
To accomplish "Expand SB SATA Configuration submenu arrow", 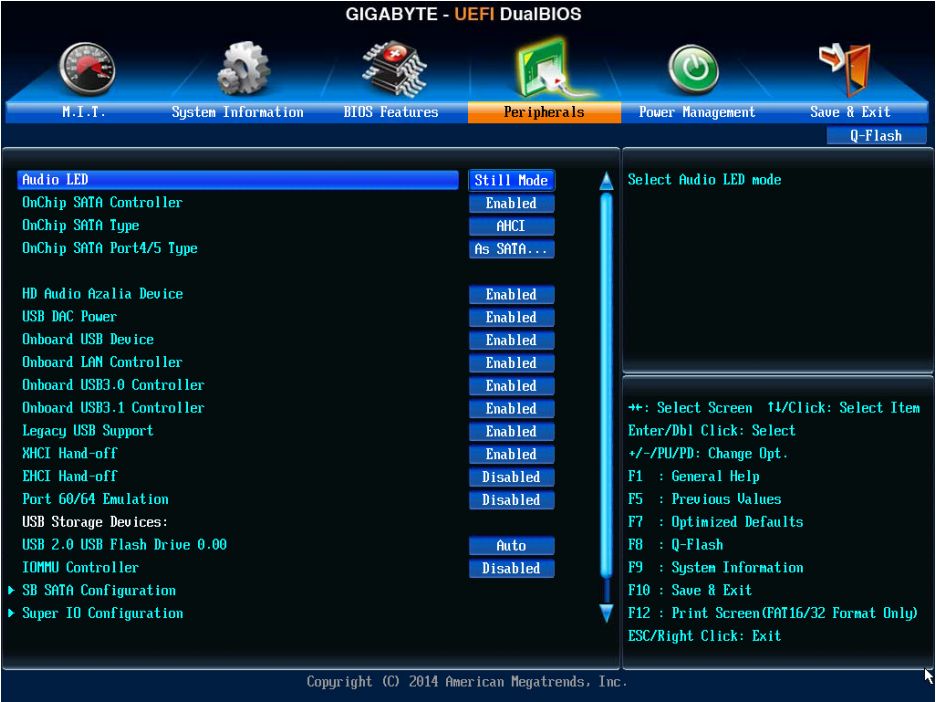I will tap(11, 590).
